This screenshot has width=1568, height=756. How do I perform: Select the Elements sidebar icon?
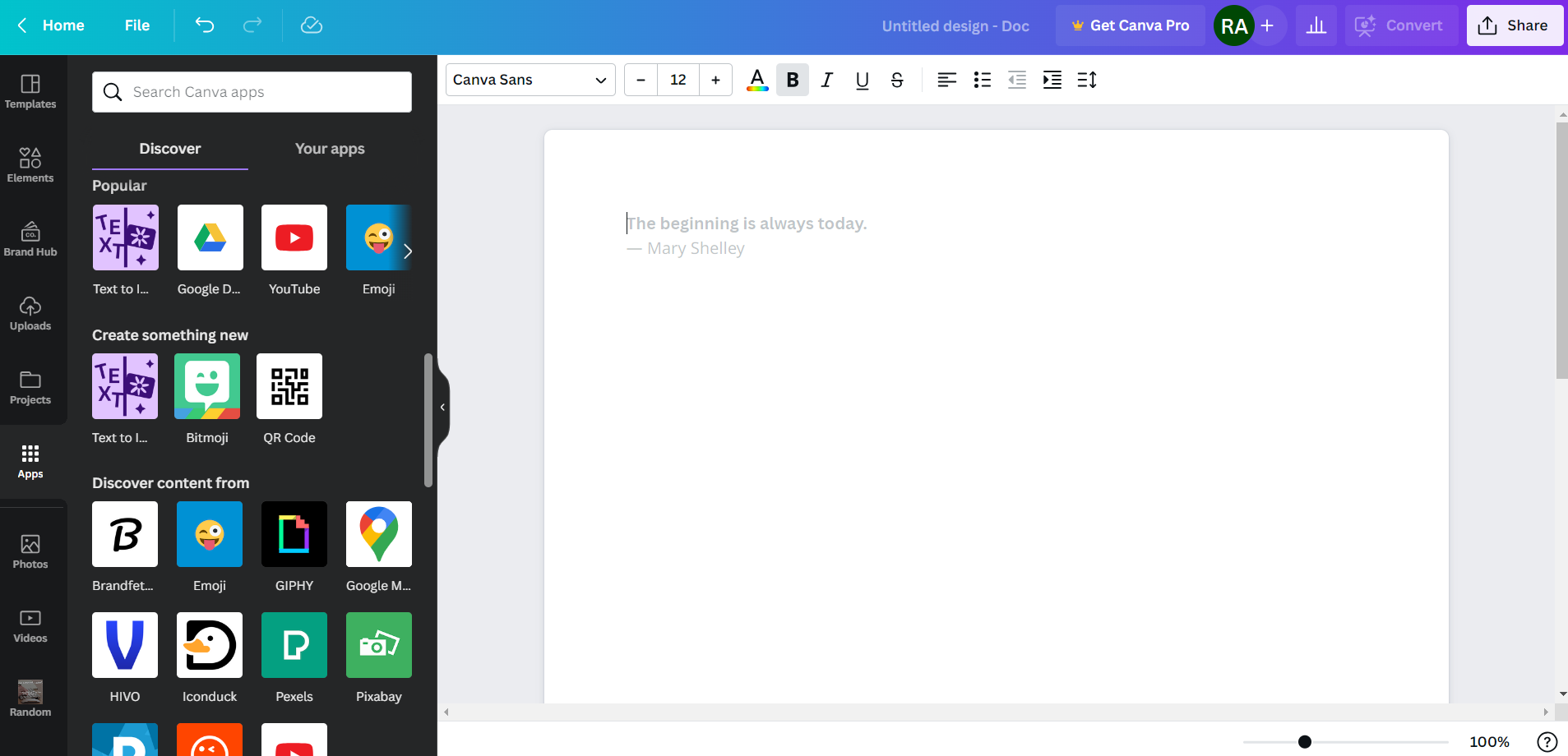(x=30, y=164)
